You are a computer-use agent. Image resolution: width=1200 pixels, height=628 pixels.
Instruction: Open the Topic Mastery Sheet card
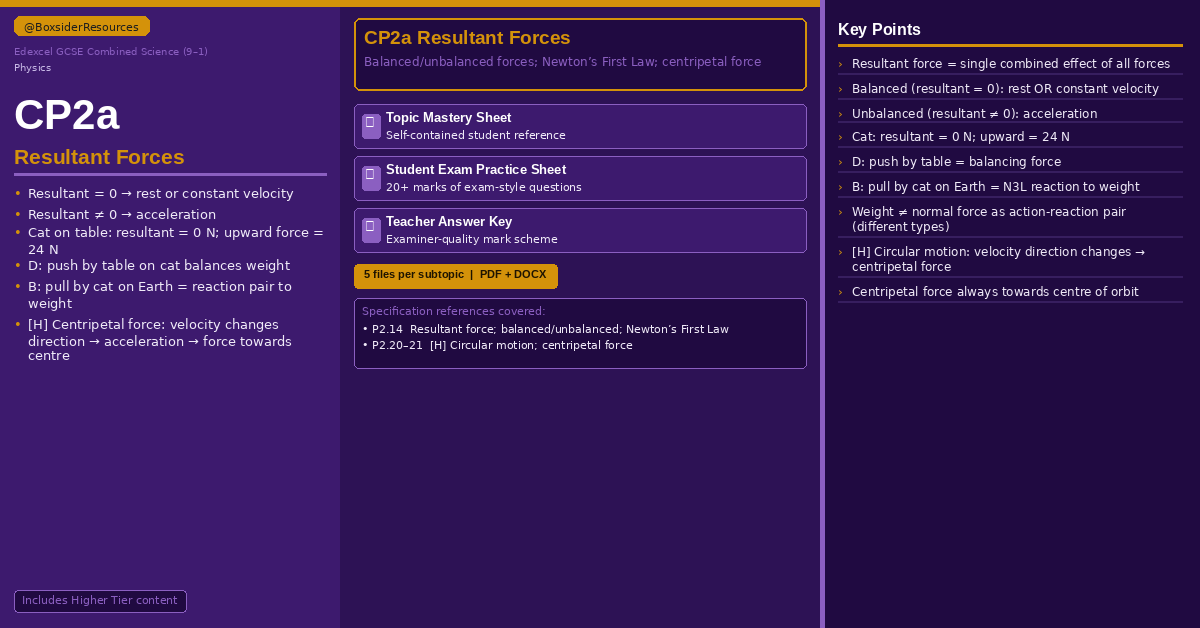[580, 126]
